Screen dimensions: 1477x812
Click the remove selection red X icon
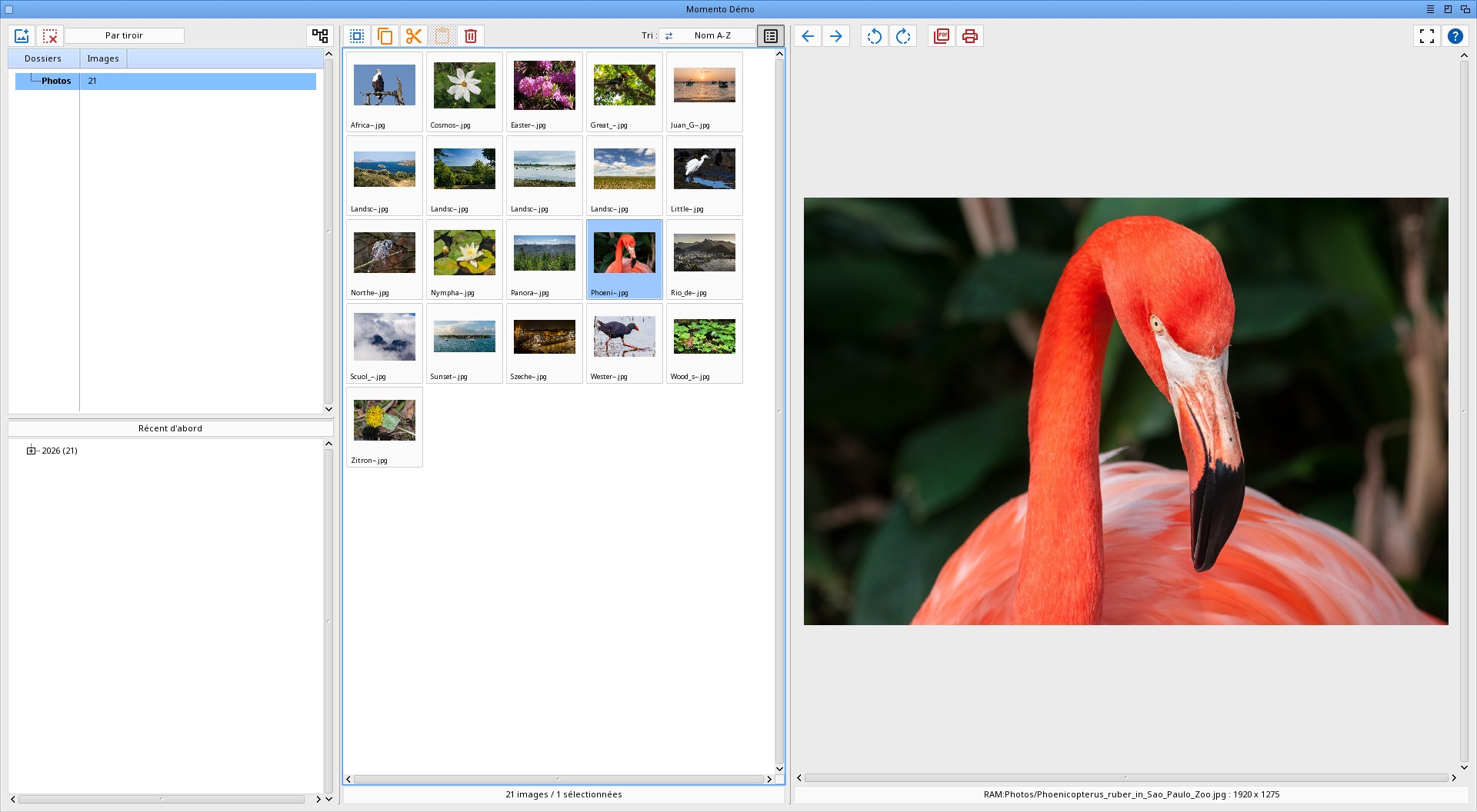coord(50,36)
